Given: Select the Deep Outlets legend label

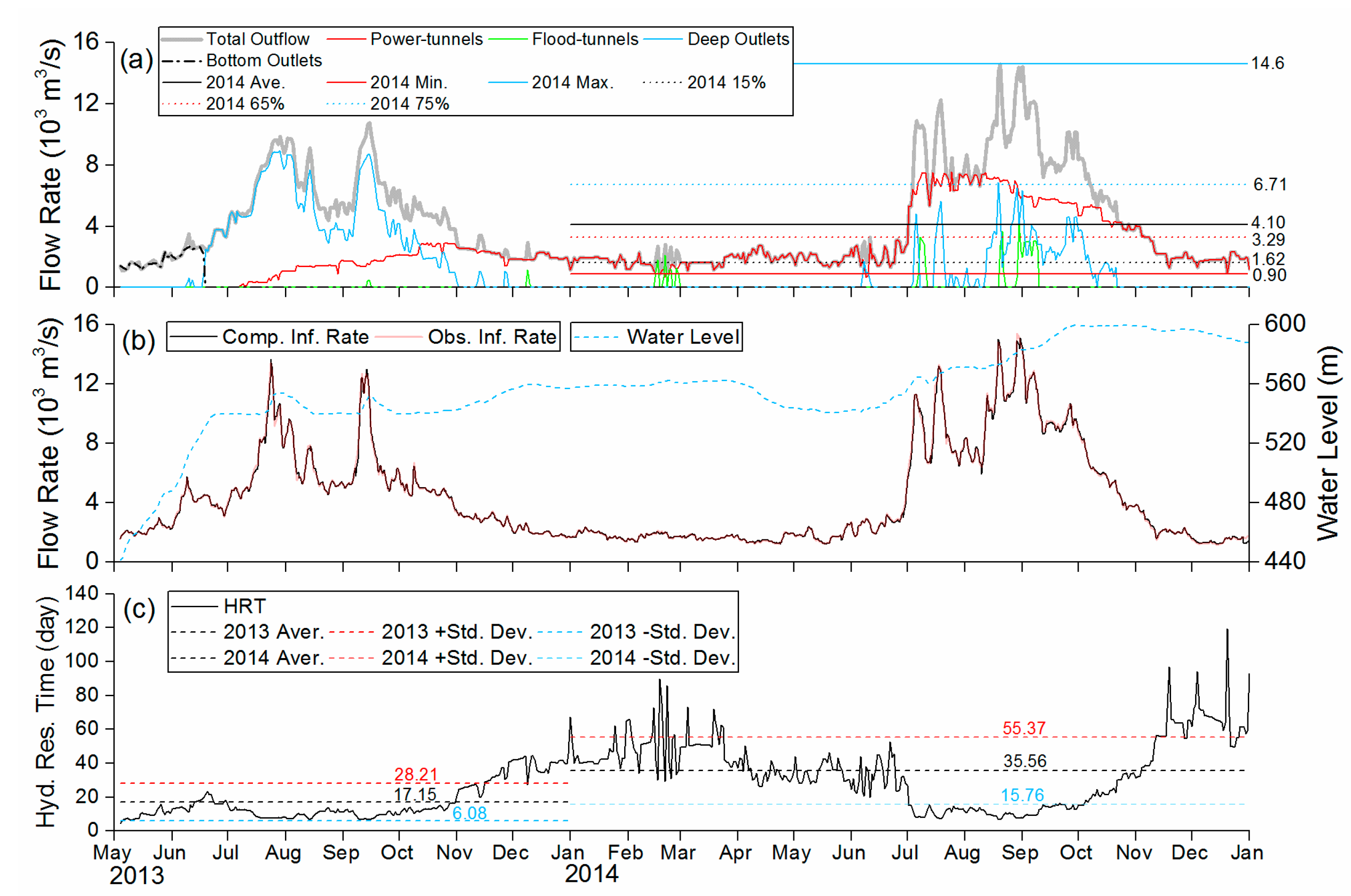Looking at the screenshot, I should pos(738,39).
